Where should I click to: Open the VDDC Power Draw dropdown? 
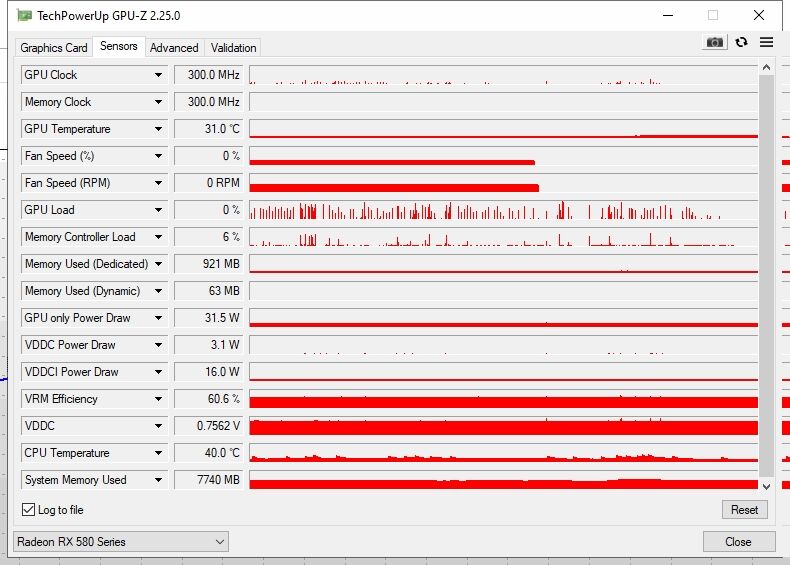click(158, 345)
